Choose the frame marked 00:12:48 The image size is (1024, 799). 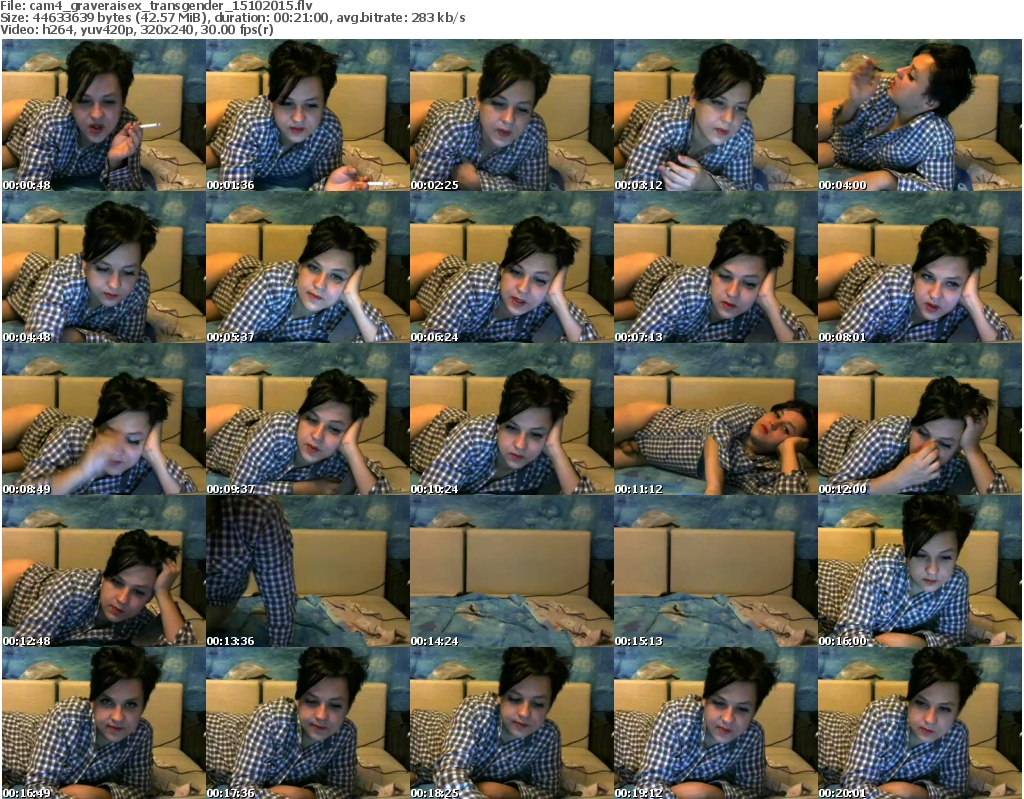coord(103,571)
